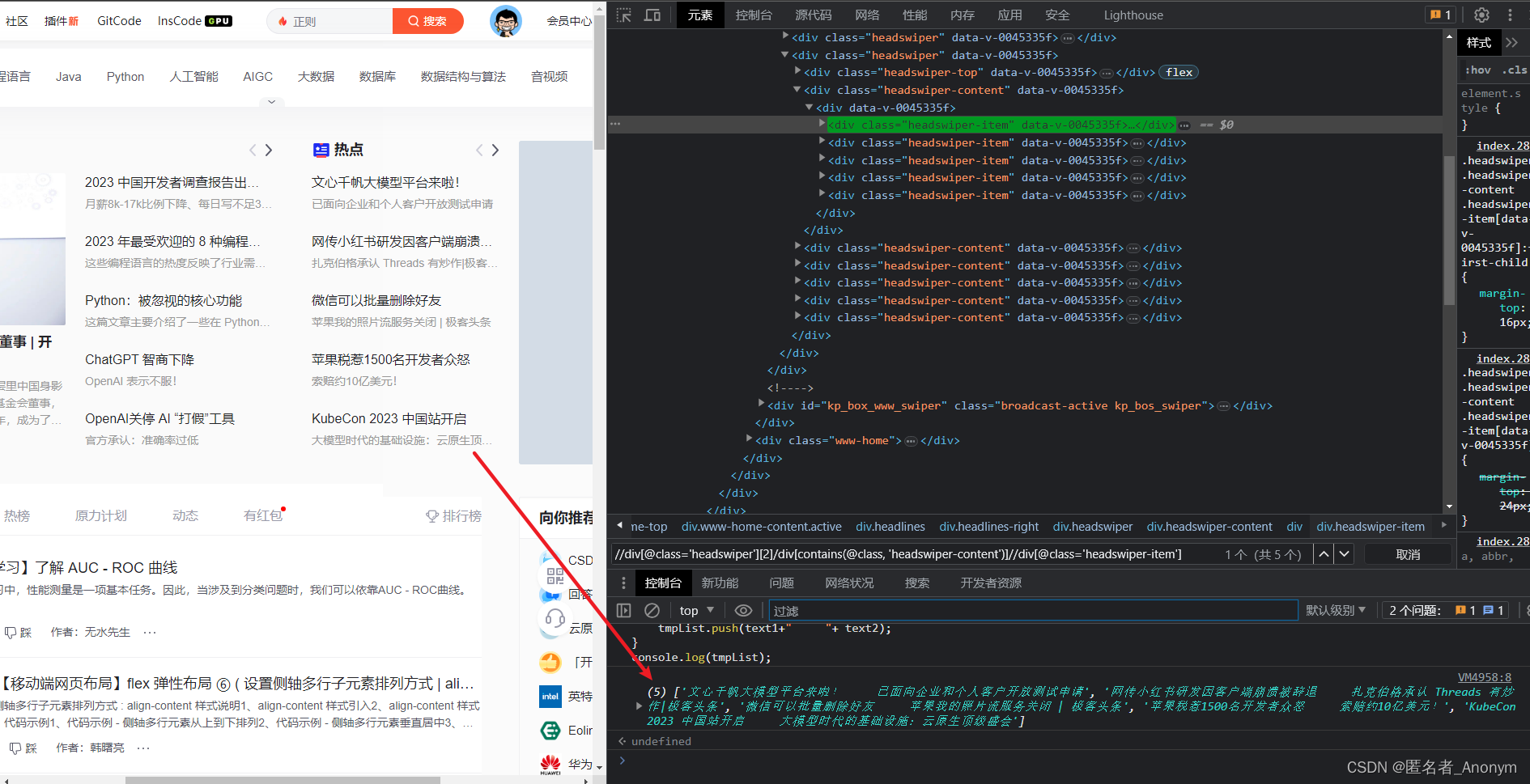Previous slide arrow in 热点 section

479,150
